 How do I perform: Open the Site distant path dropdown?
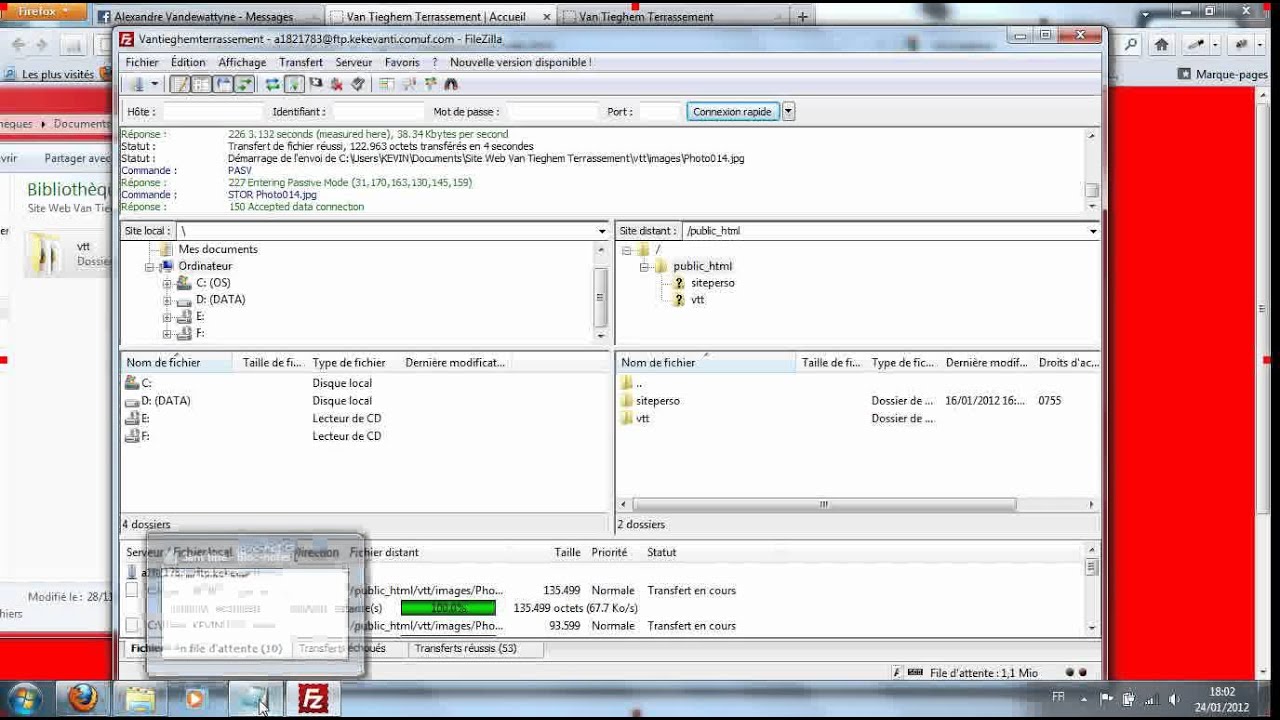click(1093, 231)
